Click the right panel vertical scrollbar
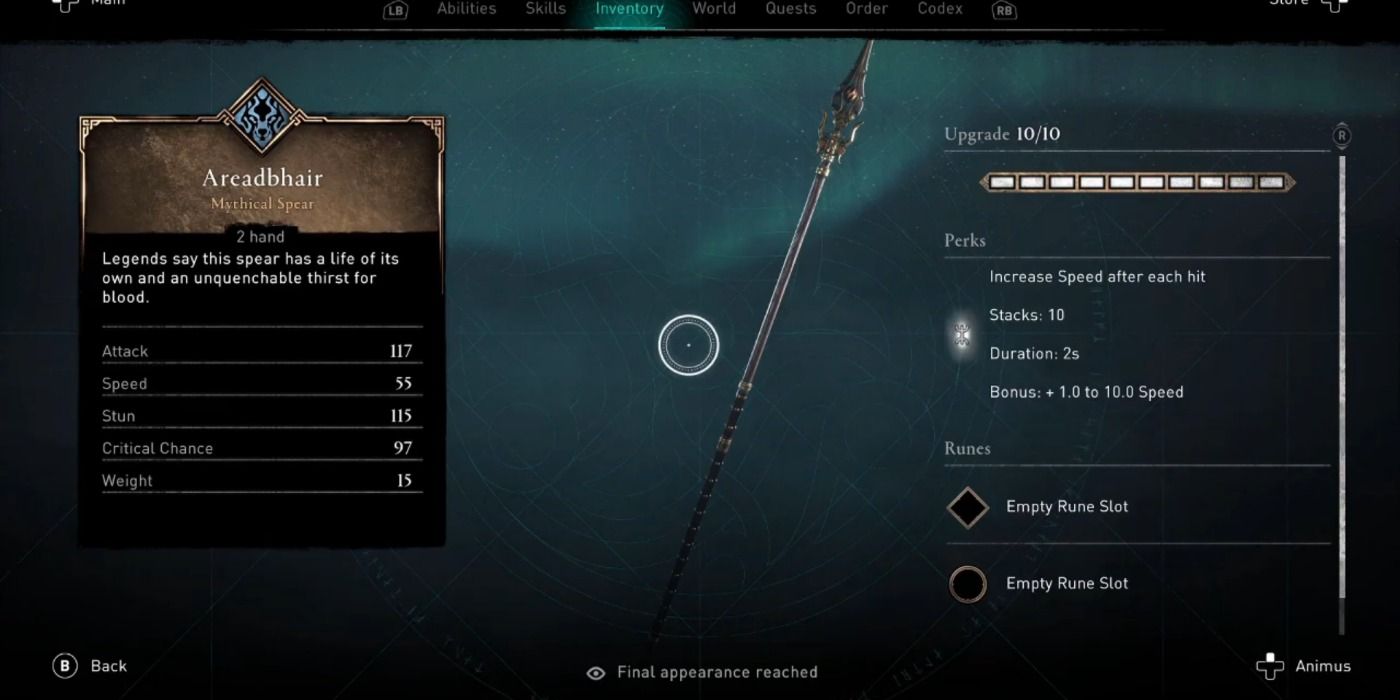Image resolution: width=1400 pixels, height=700 pixels. pos(1342,392)
